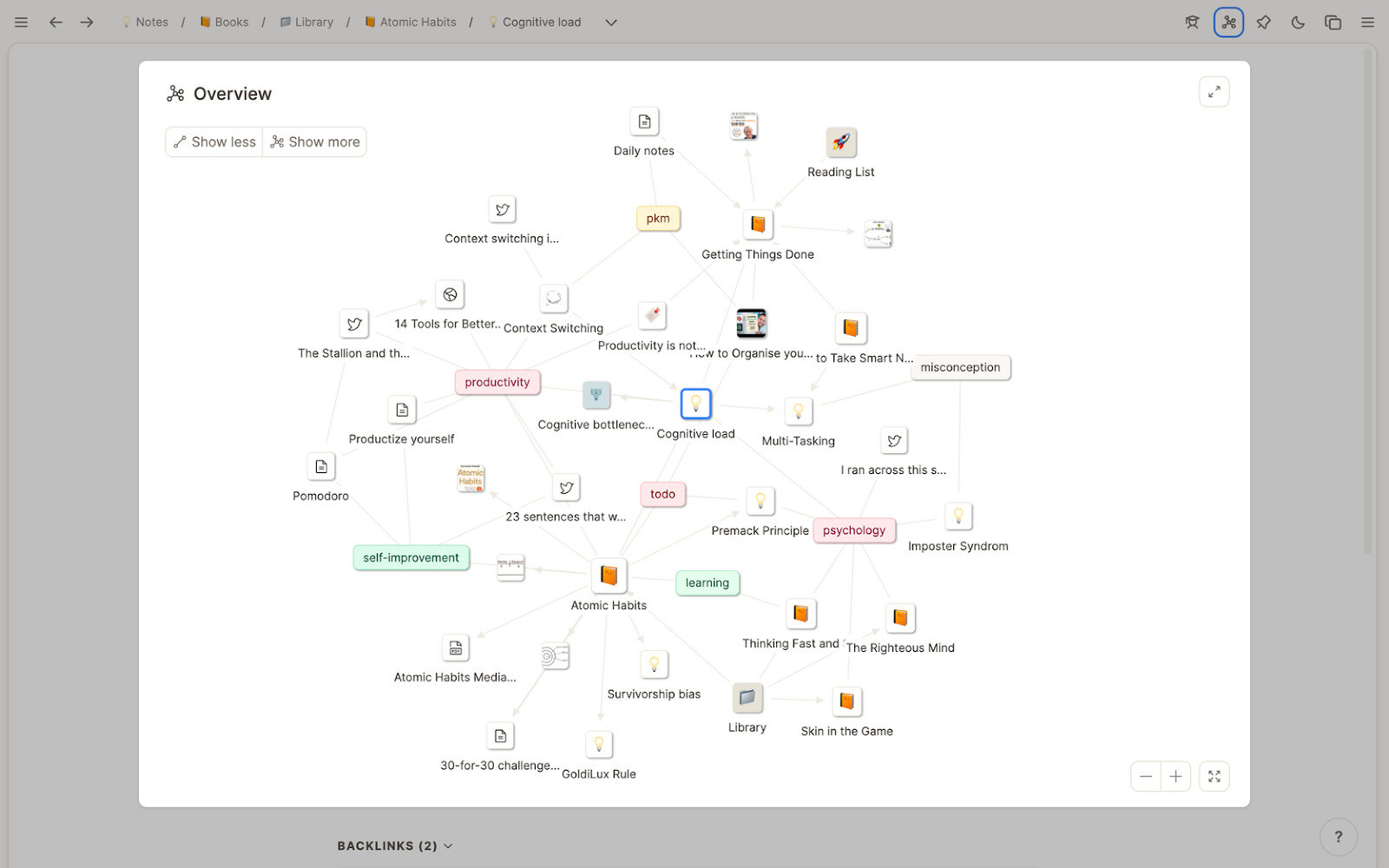Zoom out the graph with minus
This screenshot has width=1389, height=868.
click(x=1146, y=776)
